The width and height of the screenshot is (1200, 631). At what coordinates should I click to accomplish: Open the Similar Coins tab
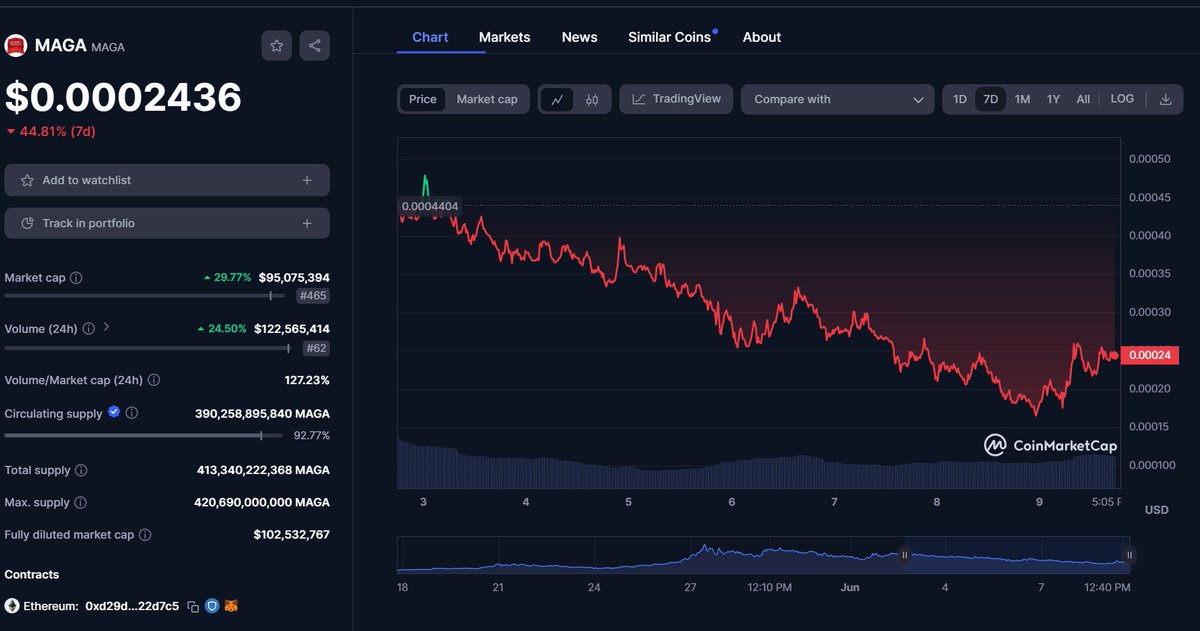(670, 37)
